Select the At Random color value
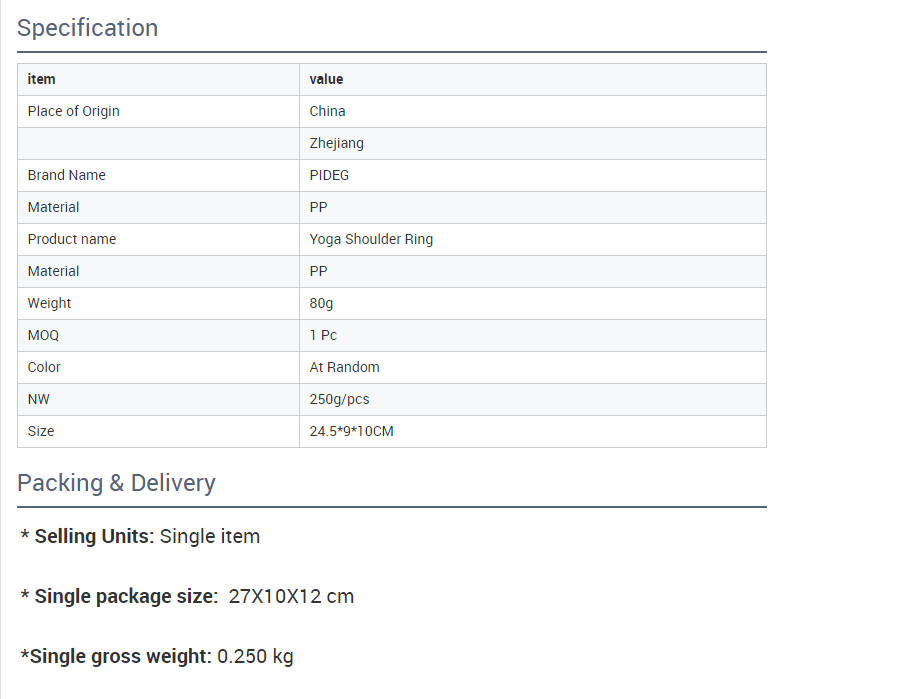 (x=345, y=367)
